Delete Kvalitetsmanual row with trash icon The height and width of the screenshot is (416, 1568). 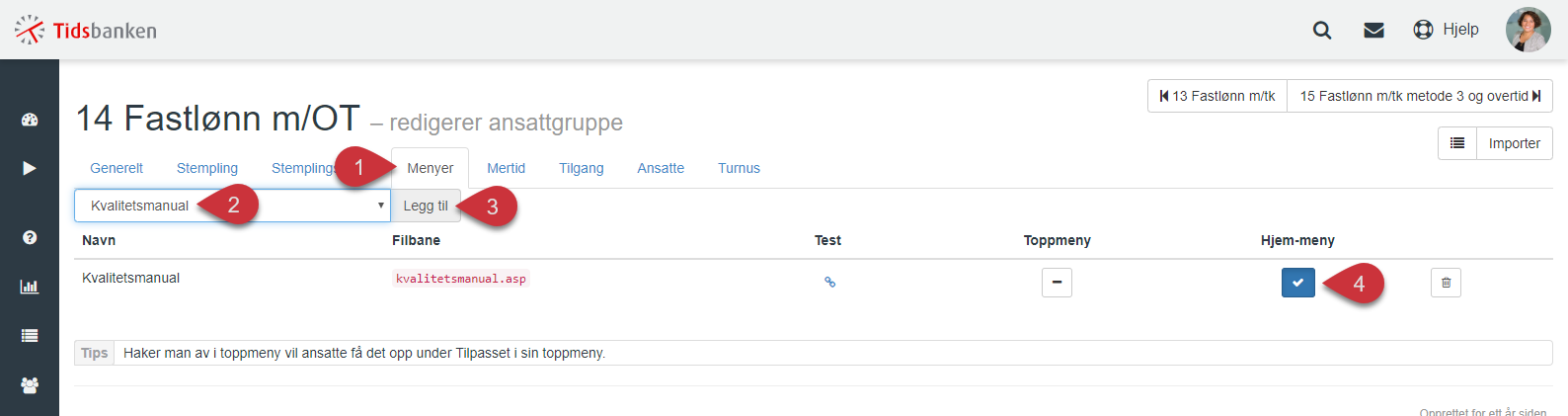[1446, 283]
